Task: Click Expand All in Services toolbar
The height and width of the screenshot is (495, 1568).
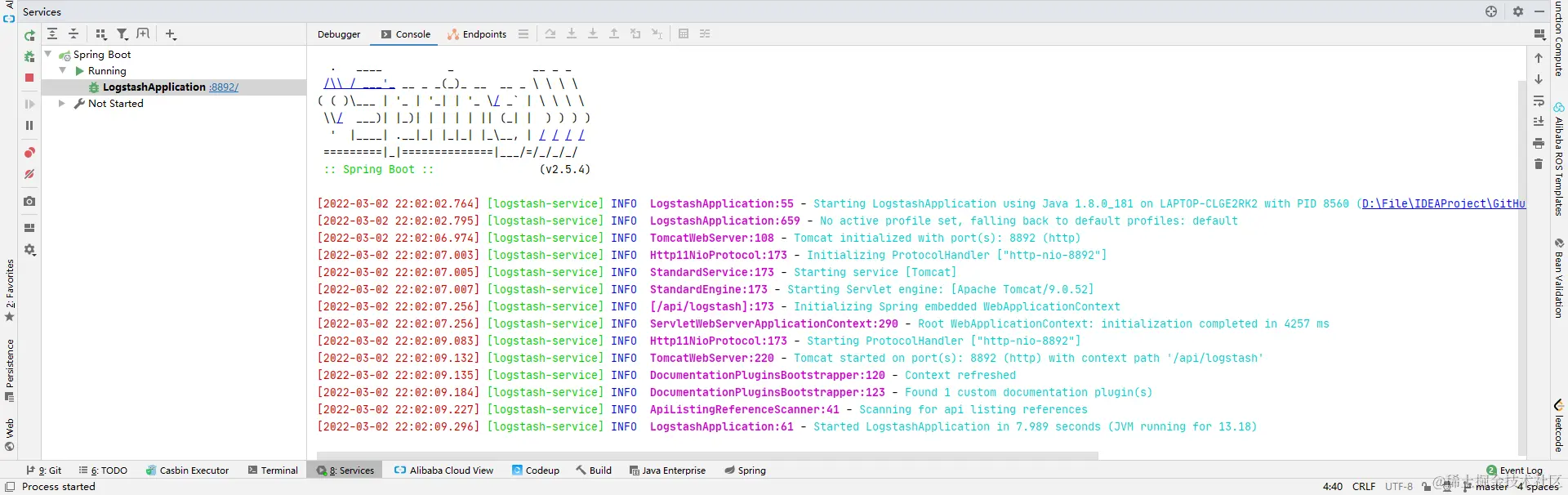Action: (52, 33)
